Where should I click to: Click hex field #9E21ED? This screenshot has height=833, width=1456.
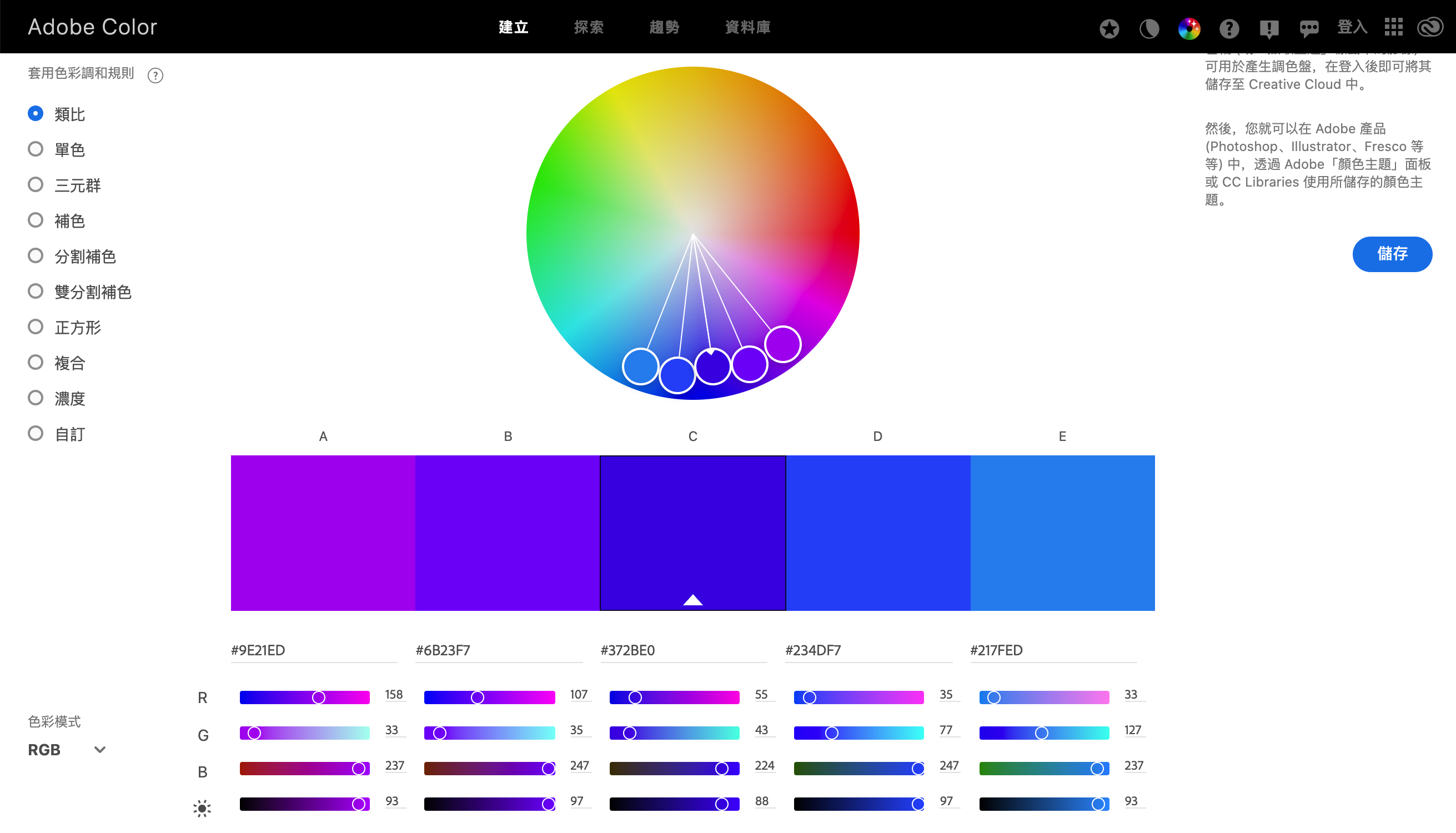point(314,650)
